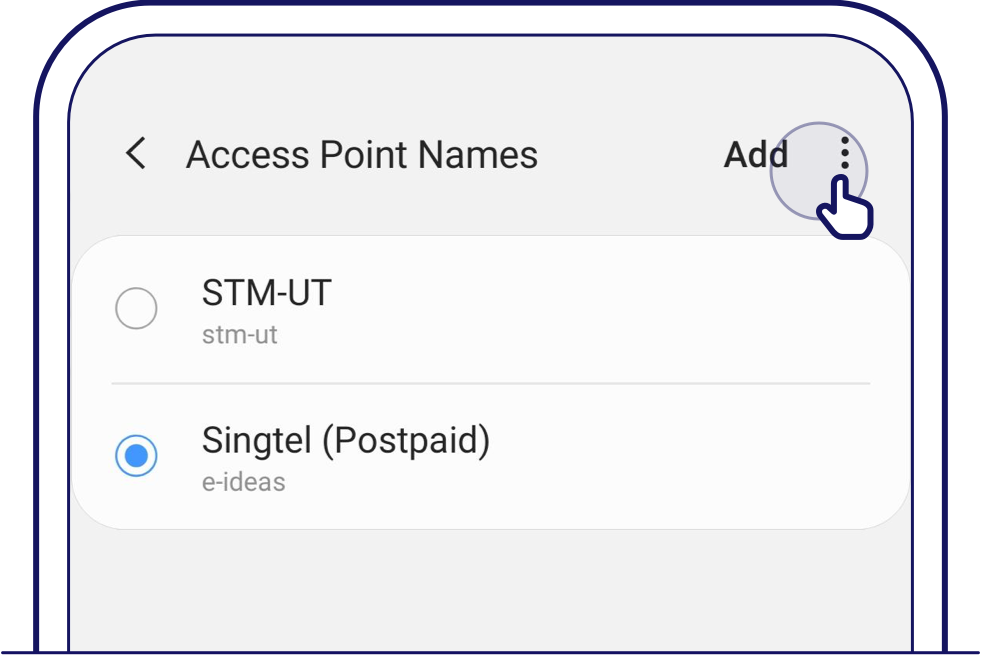
Task: Open the STM-UT access point name
Action: [266, 293]
